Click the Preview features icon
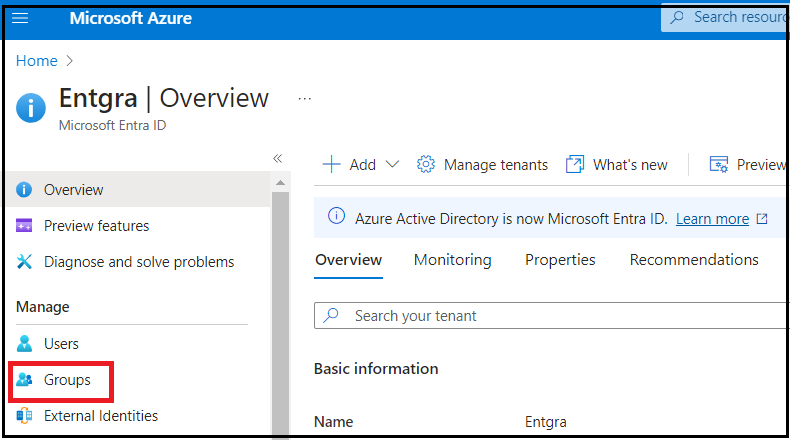 pyautogui.click(x=24, y=225)
